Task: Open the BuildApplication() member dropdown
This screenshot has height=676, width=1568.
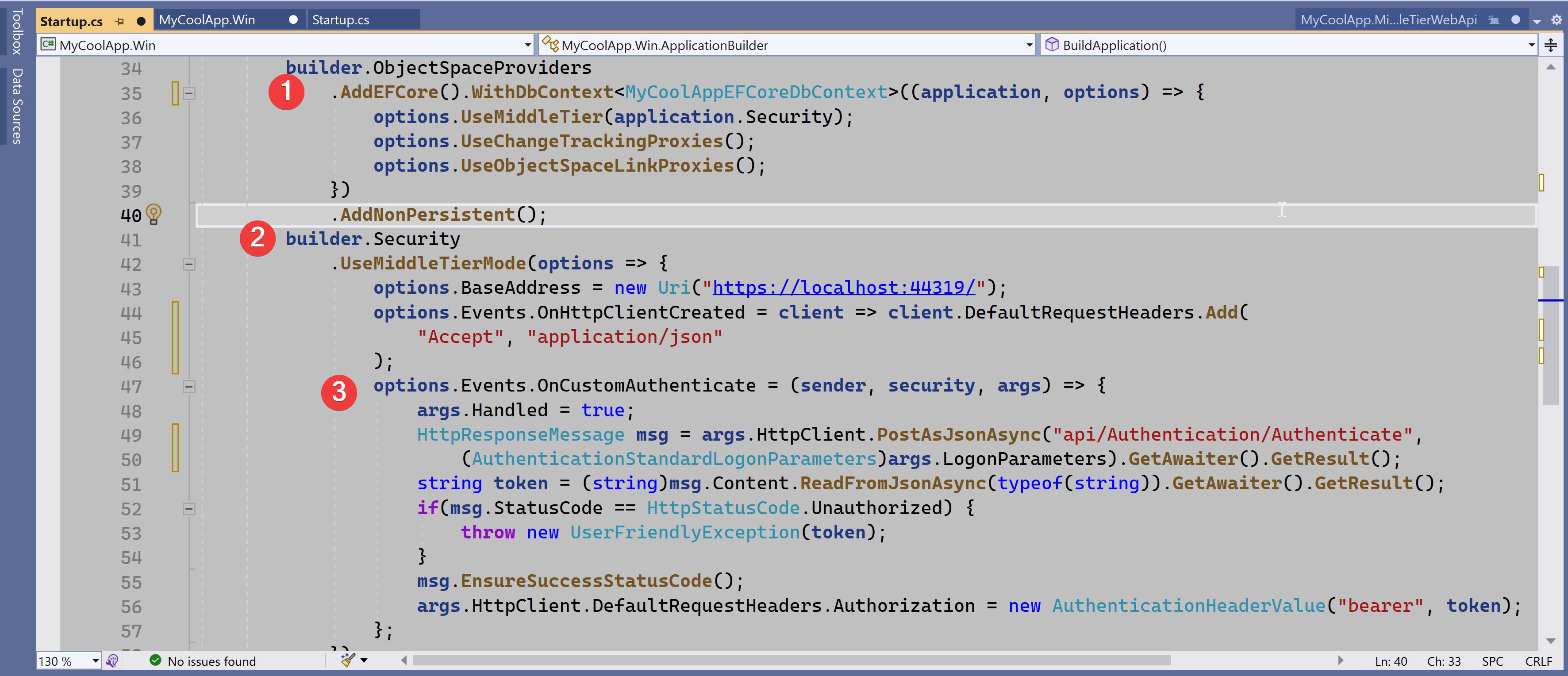Action: click(x=1530, y=45)
